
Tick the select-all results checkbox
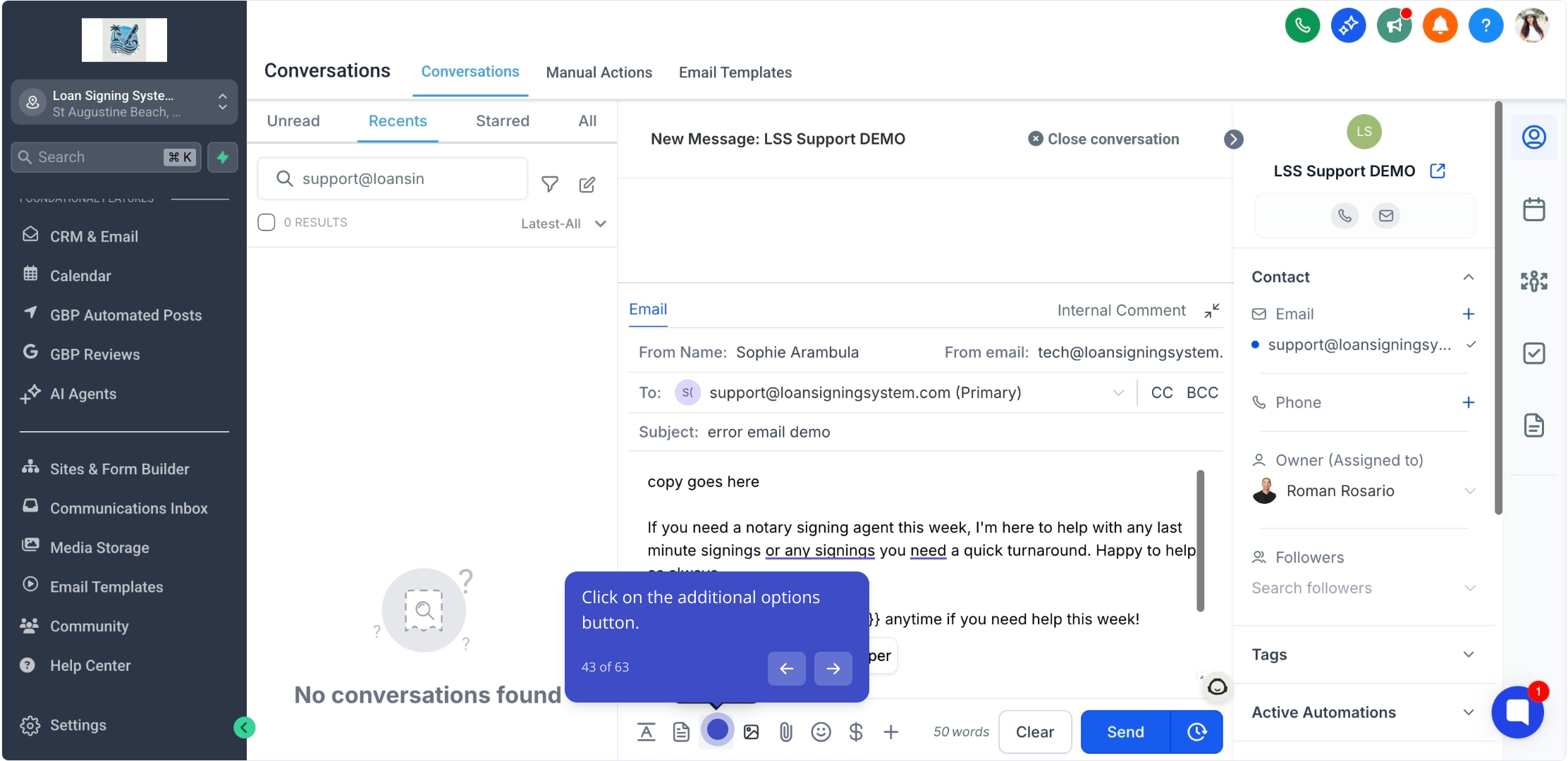[267, 223]
